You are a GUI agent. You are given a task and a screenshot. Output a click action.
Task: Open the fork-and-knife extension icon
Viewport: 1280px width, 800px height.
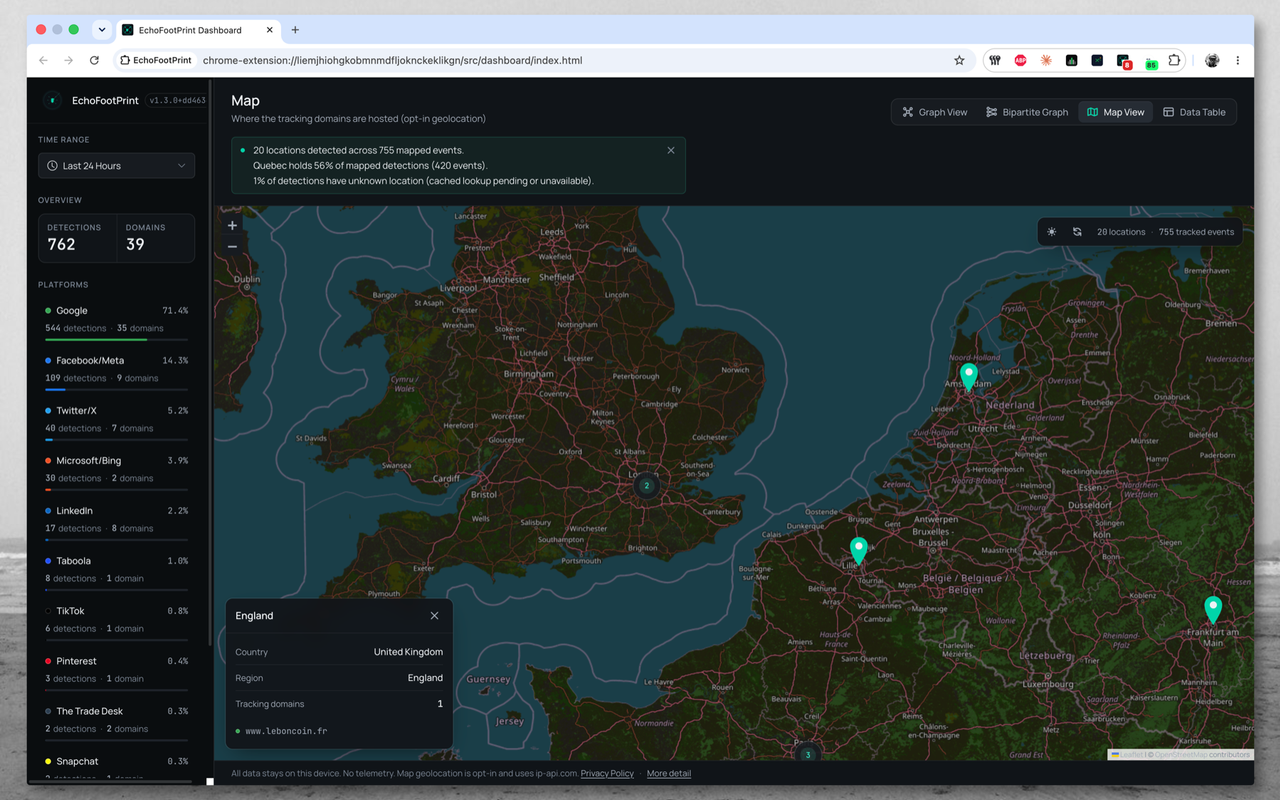[995, 60]
